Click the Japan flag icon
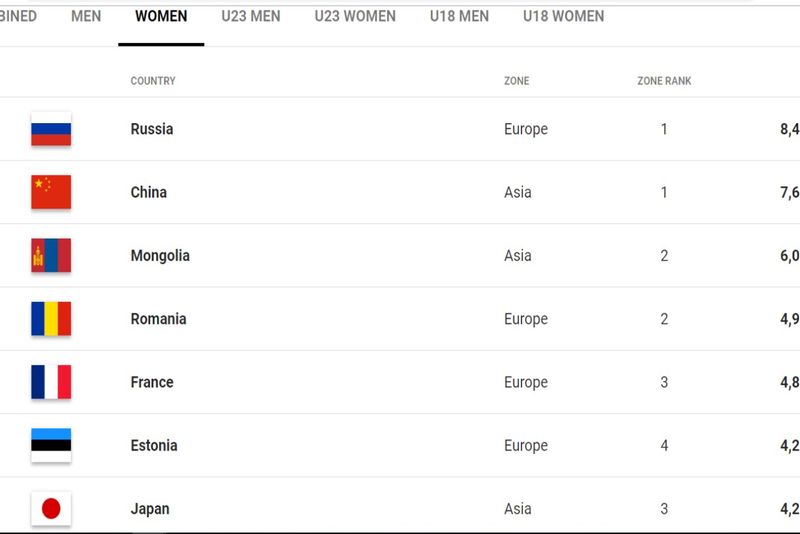800x534 pixels. point(51,509)
